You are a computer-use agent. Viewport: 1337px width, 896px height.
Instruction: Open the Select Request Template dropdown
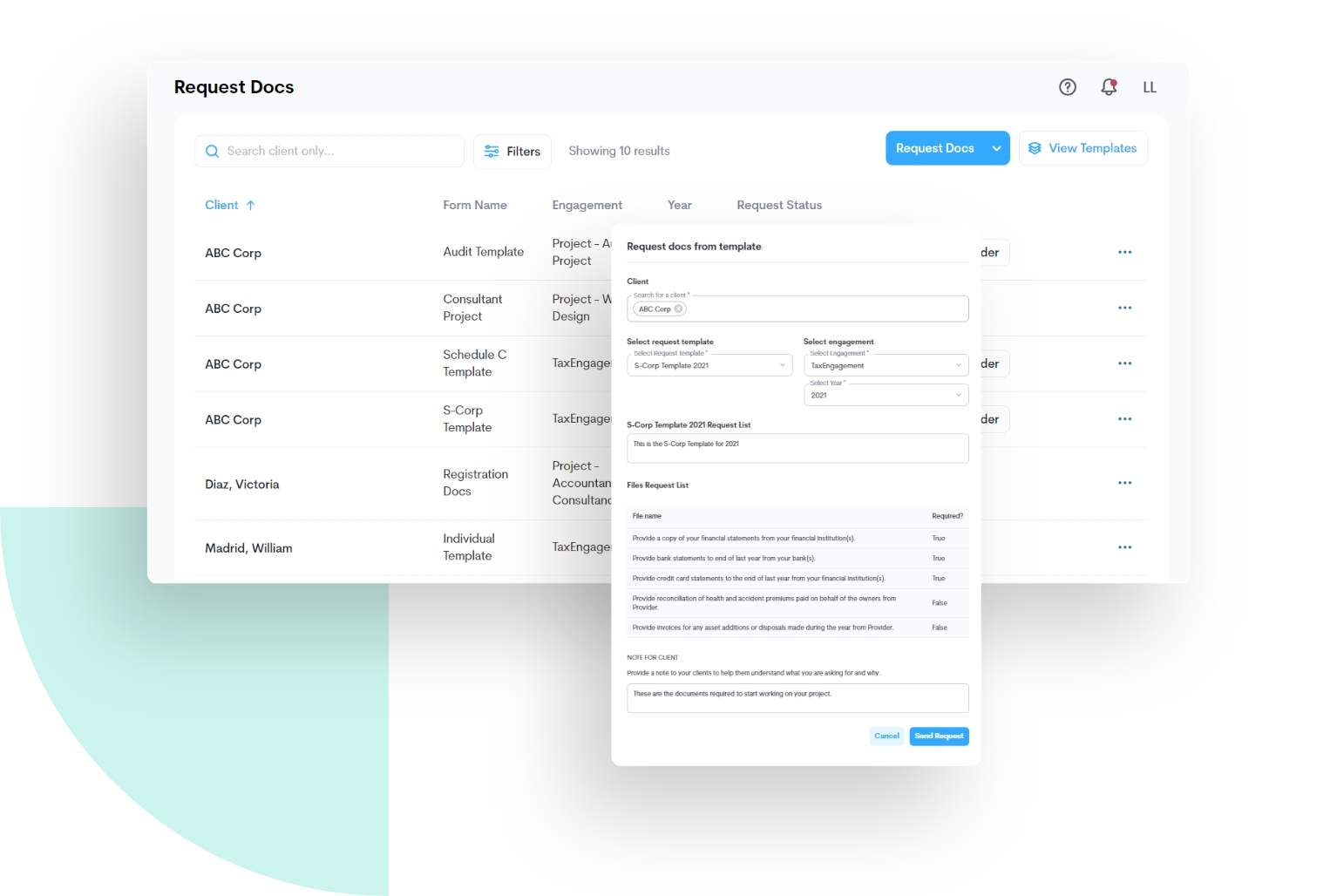pos(709,366)
